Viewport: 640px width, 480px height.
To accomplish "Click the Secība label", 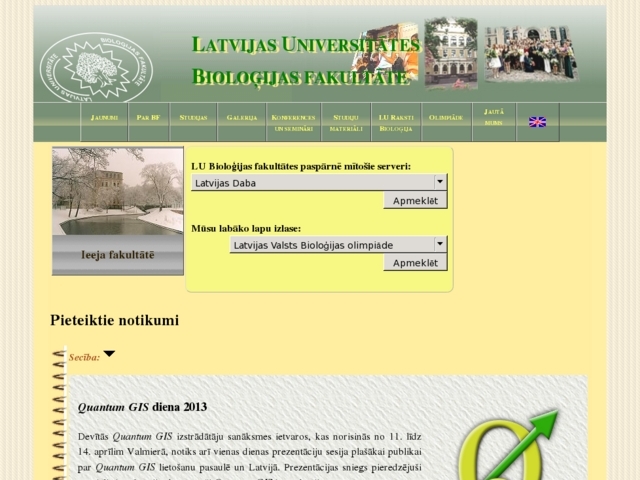I will 84,358.
